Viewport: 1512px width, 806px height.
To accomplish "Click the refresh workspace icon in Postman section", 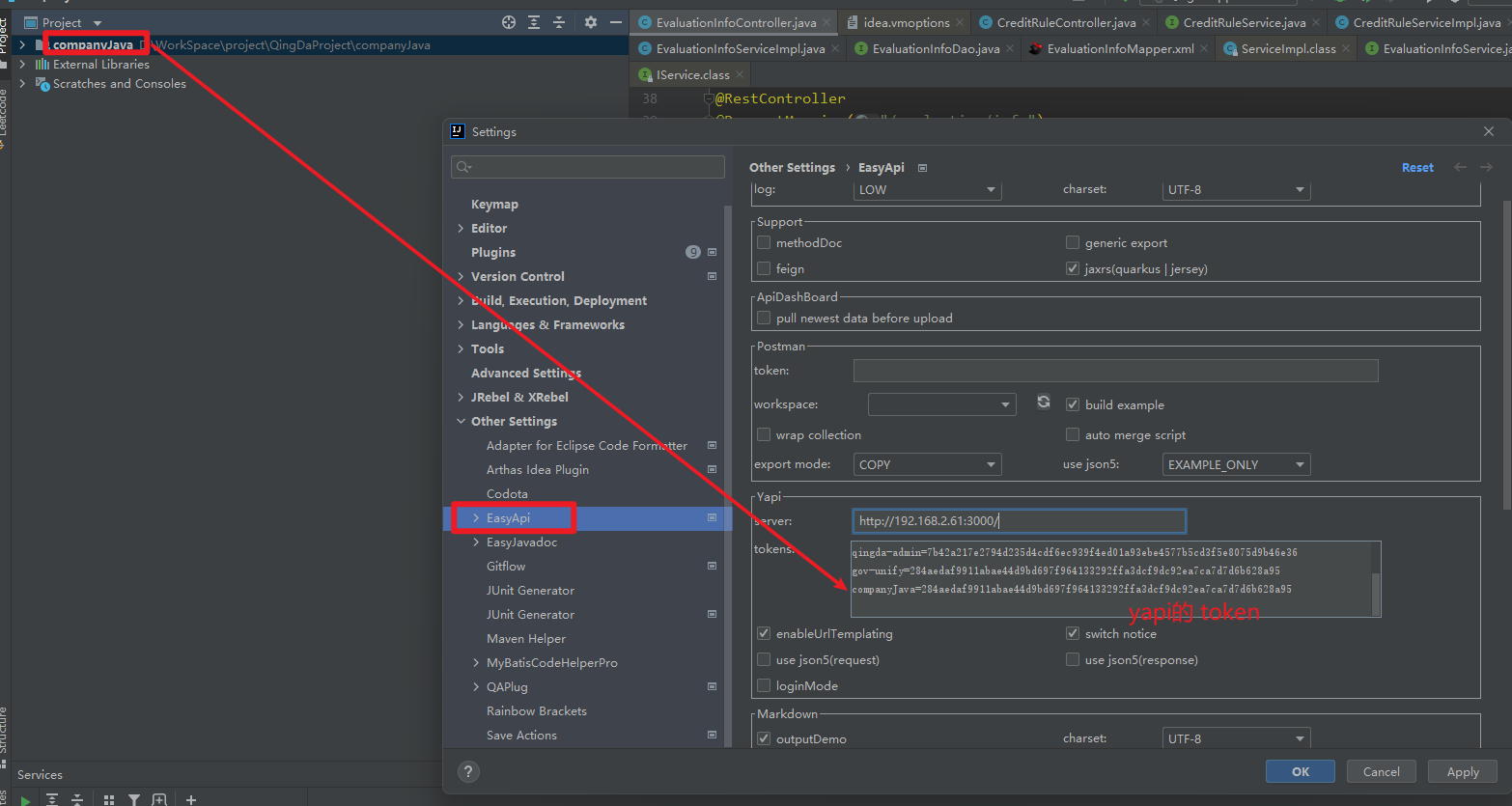I will [x=1044, y=403].
